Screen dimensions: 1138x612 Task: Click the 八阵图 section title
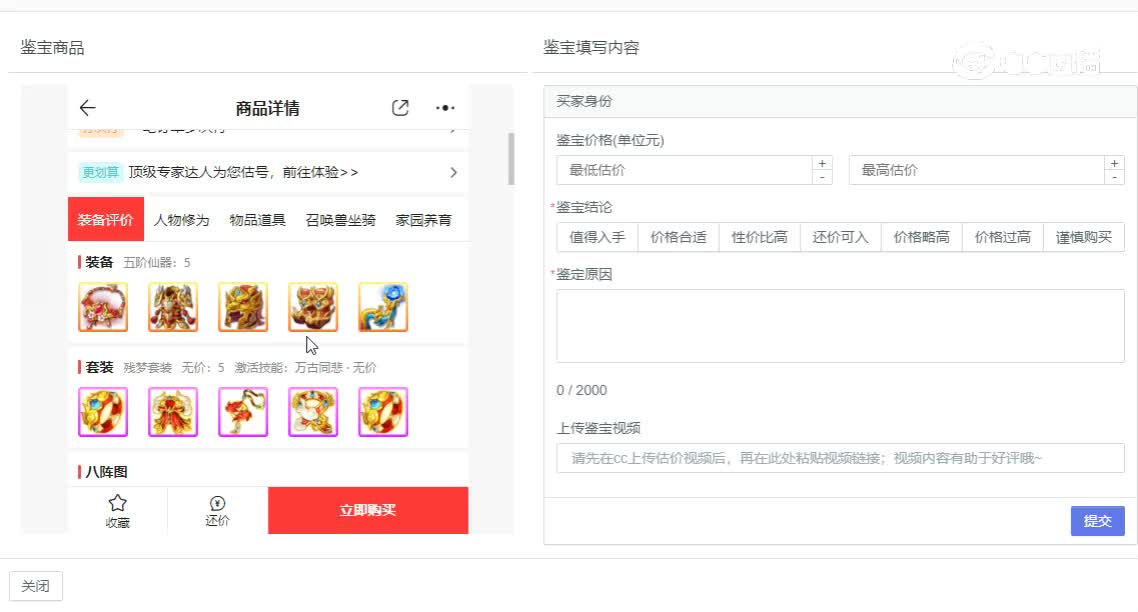pos(106,472)
